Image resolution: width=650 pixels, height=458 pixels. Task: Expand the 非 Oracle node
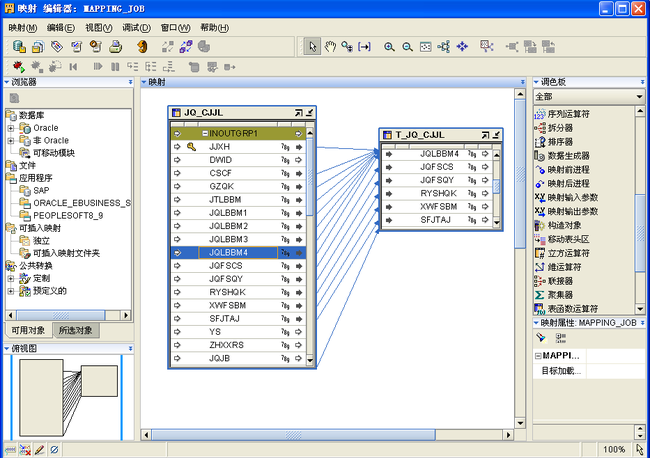click(11, 141)
